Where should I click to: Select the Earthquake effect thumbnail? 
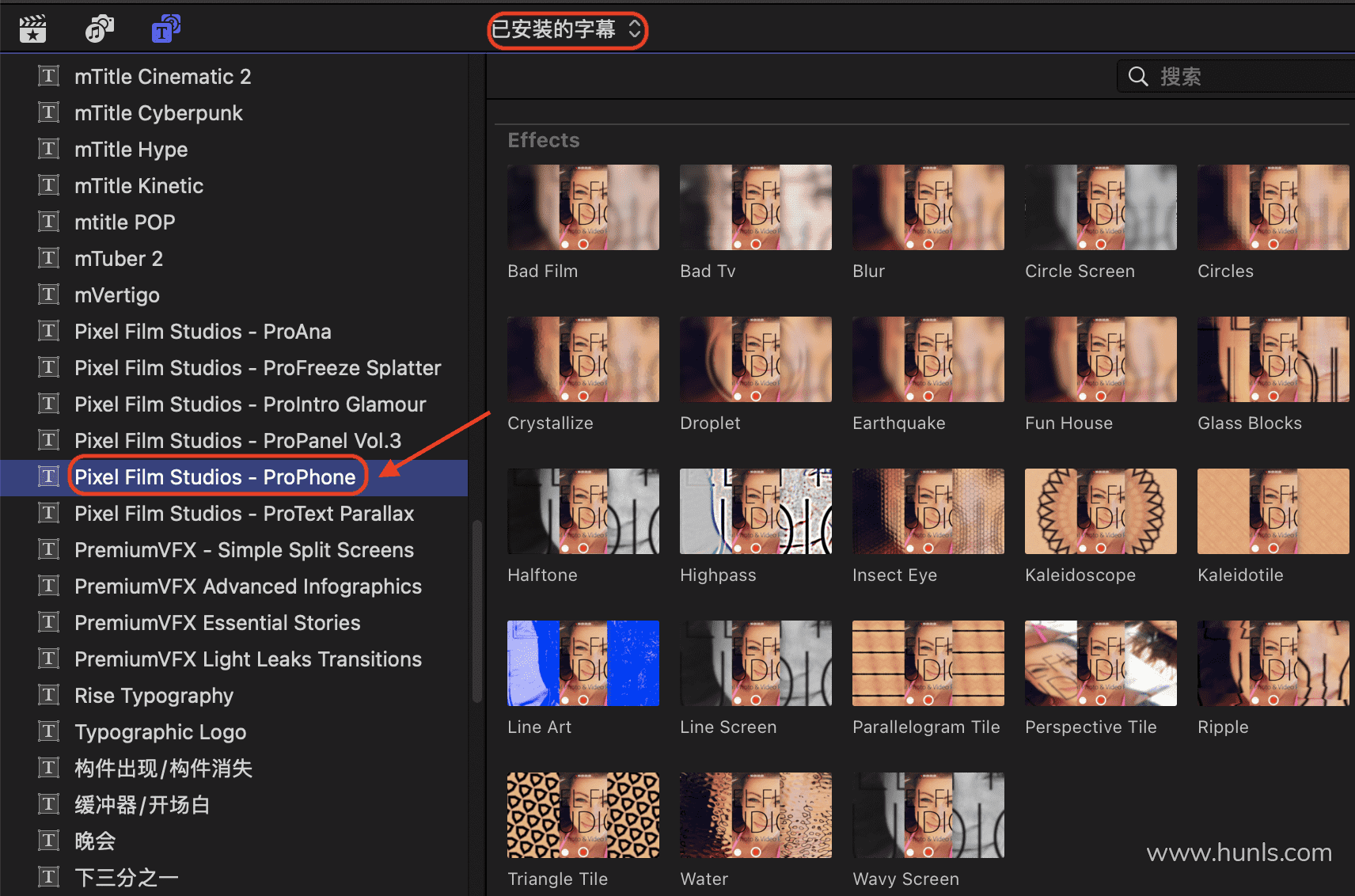(928, 359)
